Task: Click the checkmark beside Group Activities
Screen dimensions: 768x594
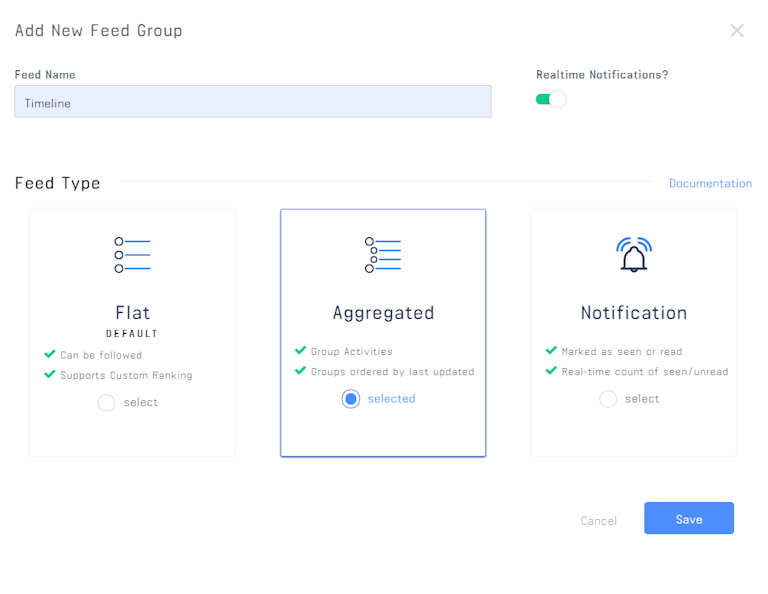Action: point(301,351)
